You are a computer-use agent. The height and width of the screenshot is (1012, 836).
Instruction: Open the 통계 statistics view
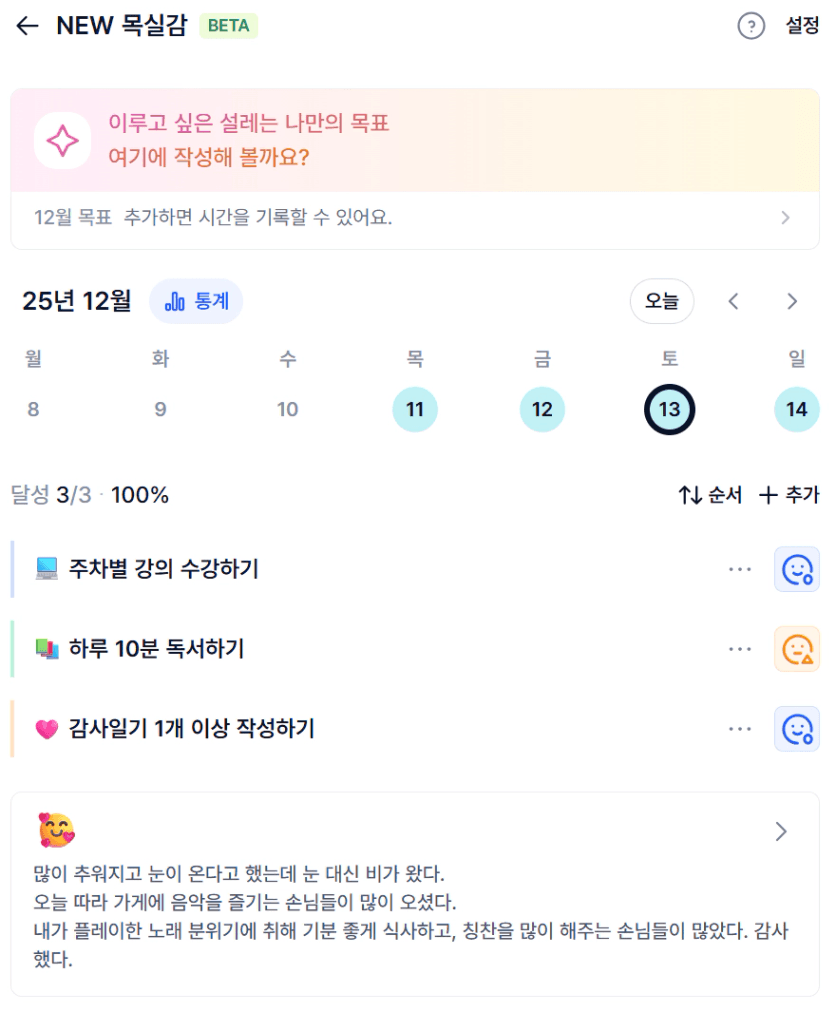pos(196,301)
